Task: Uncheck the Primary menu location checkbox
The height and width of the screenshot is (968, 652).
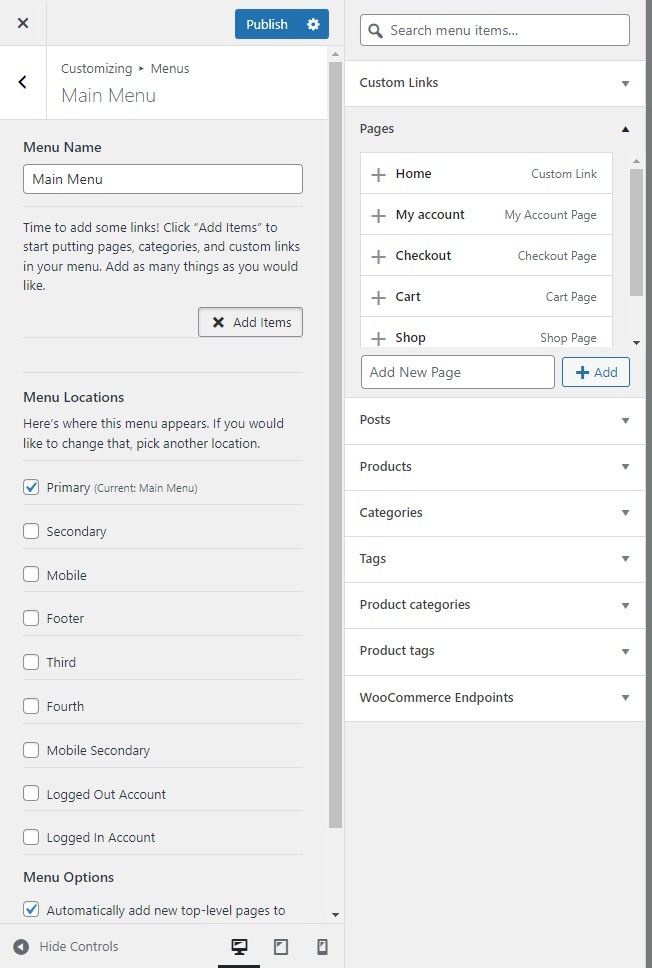Action: (x=31, y=487)
